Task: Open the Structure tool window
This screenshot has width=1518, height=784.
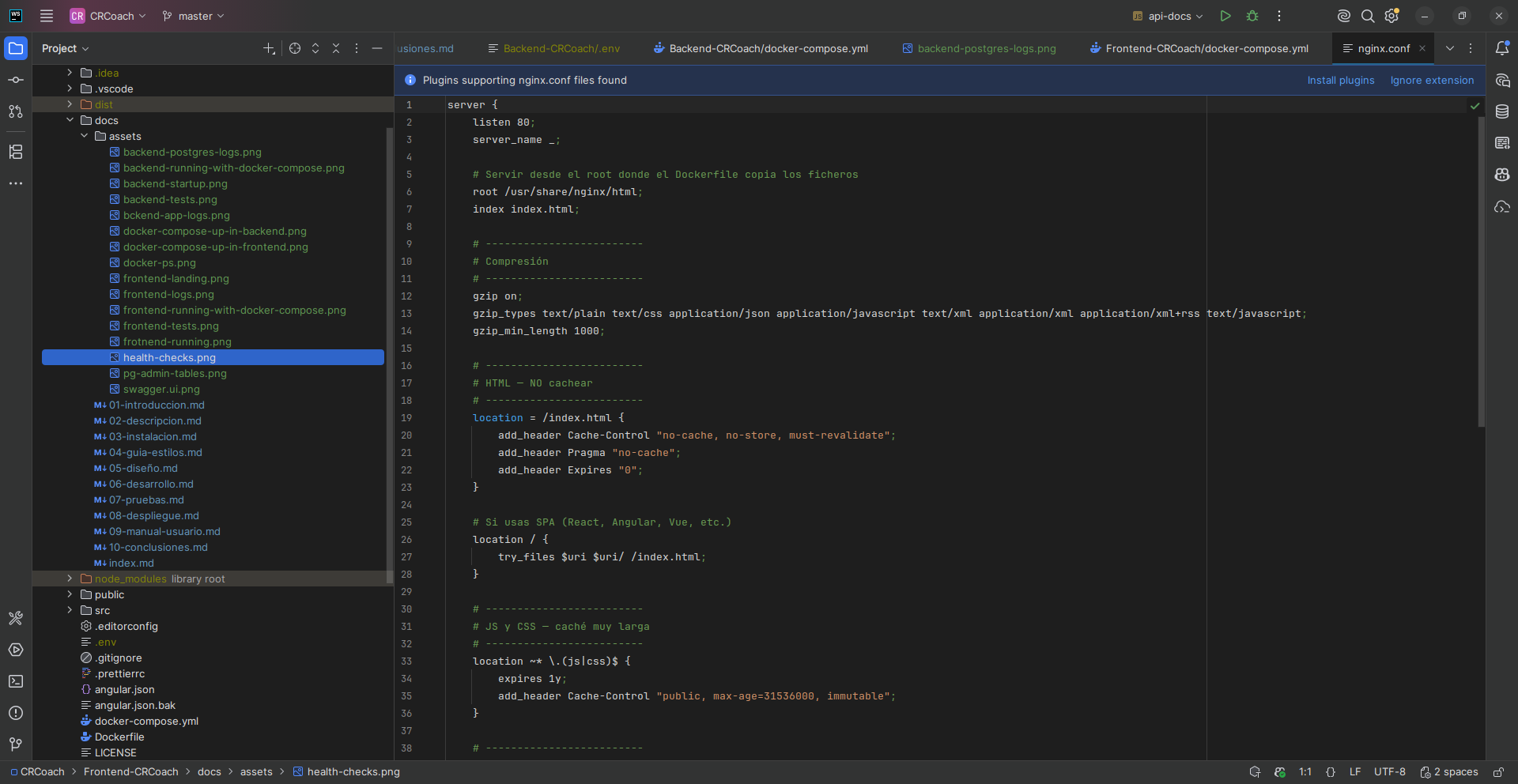Action: (x=16, y=152)
